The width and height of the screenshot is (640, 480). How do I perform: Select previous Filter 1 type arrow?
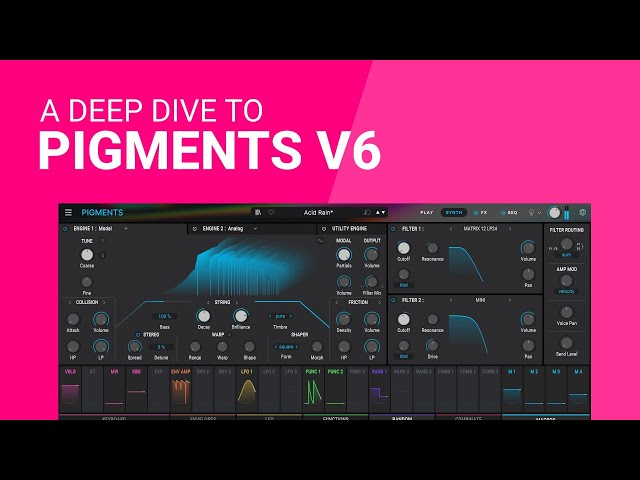click(x=451, y=229)
